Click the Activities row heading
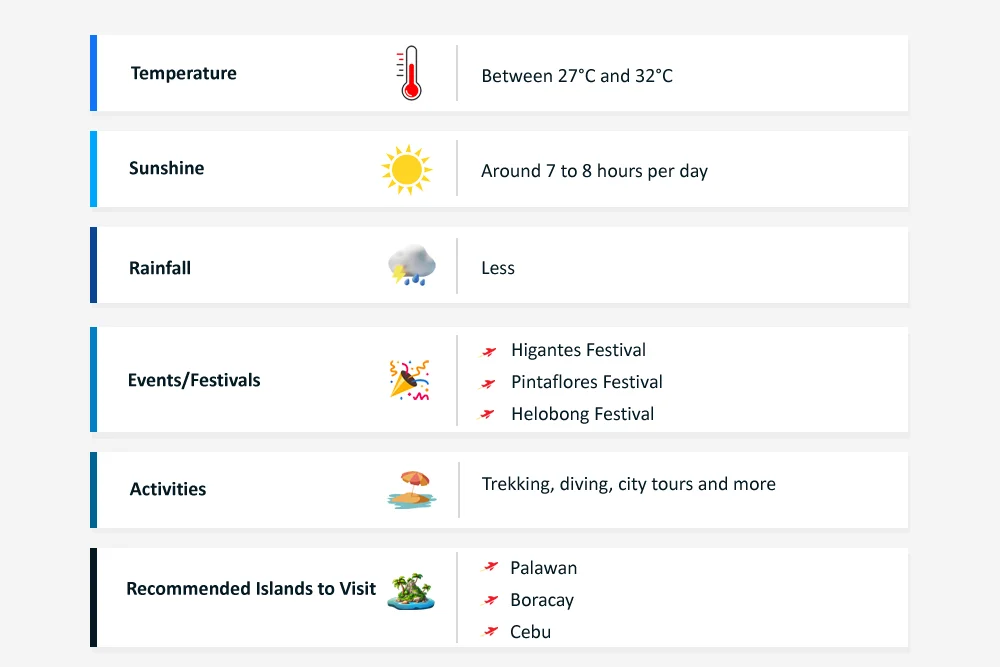Image resolution: width=1000 pixels, height=667 pixels. [x=168, y=489]
